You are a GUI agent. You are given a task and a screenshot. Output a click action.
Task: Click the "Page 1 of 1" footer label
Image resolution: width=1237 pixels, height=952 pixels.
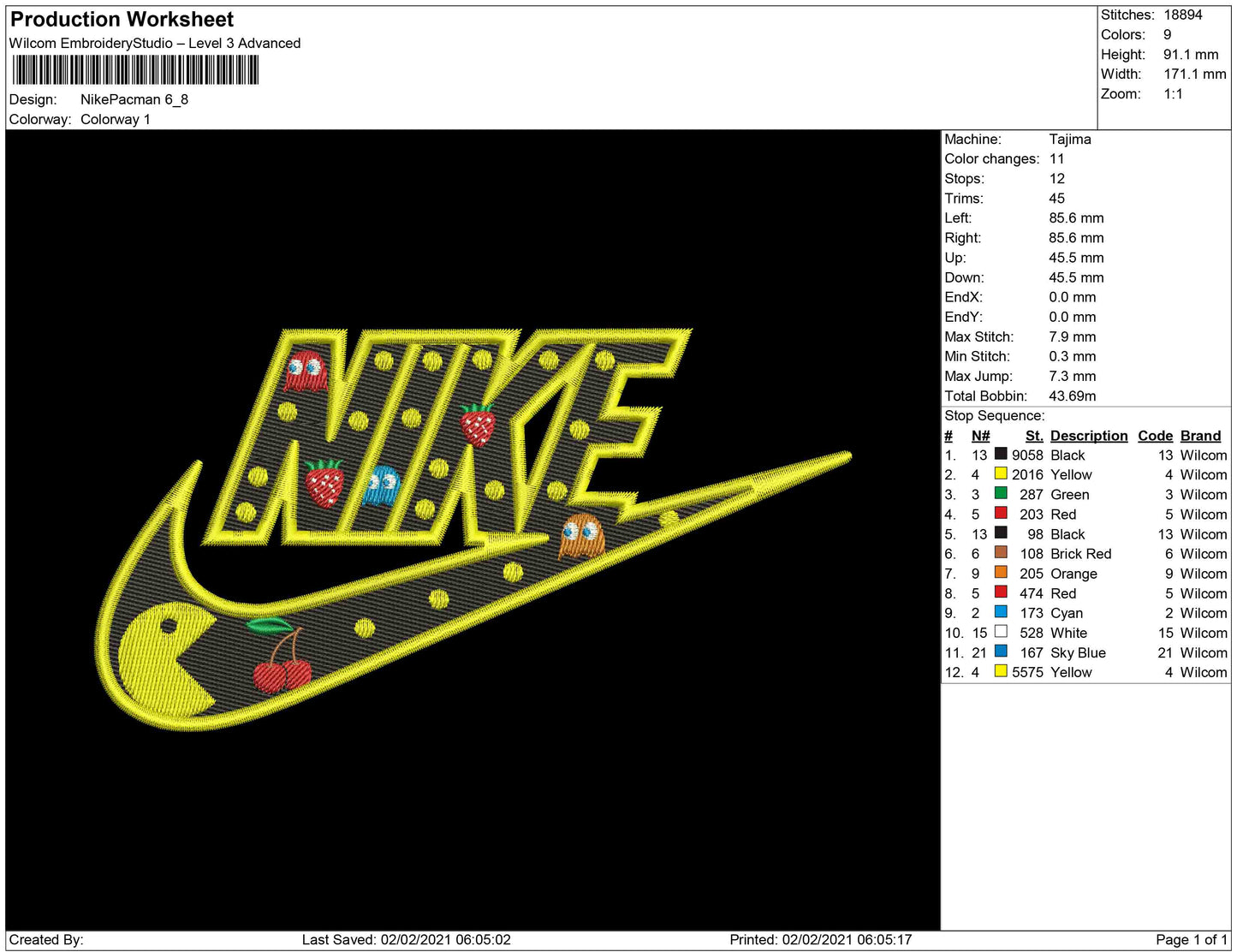1192,939
